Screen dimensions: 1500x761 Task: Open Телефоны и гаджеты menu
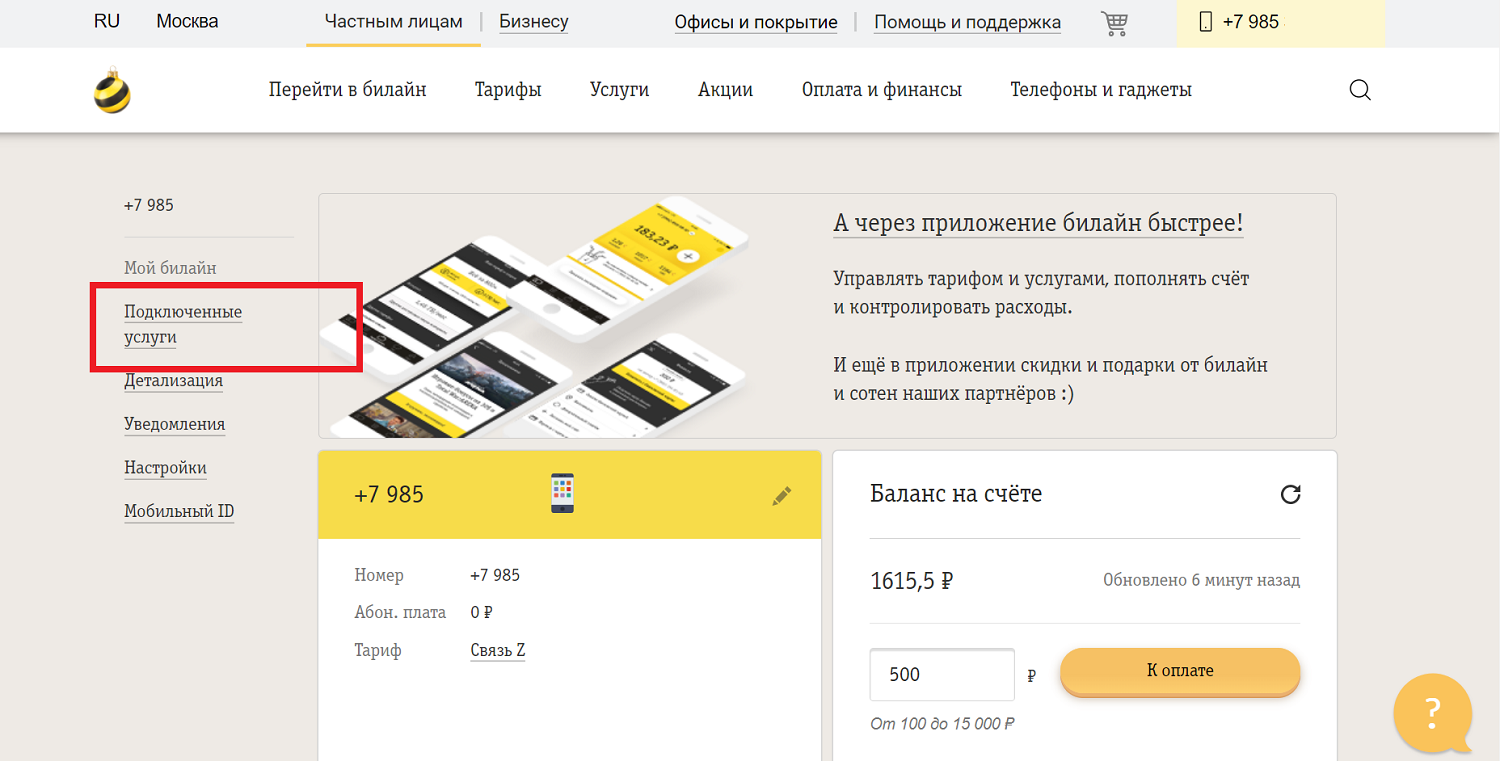pos(1101,90)
